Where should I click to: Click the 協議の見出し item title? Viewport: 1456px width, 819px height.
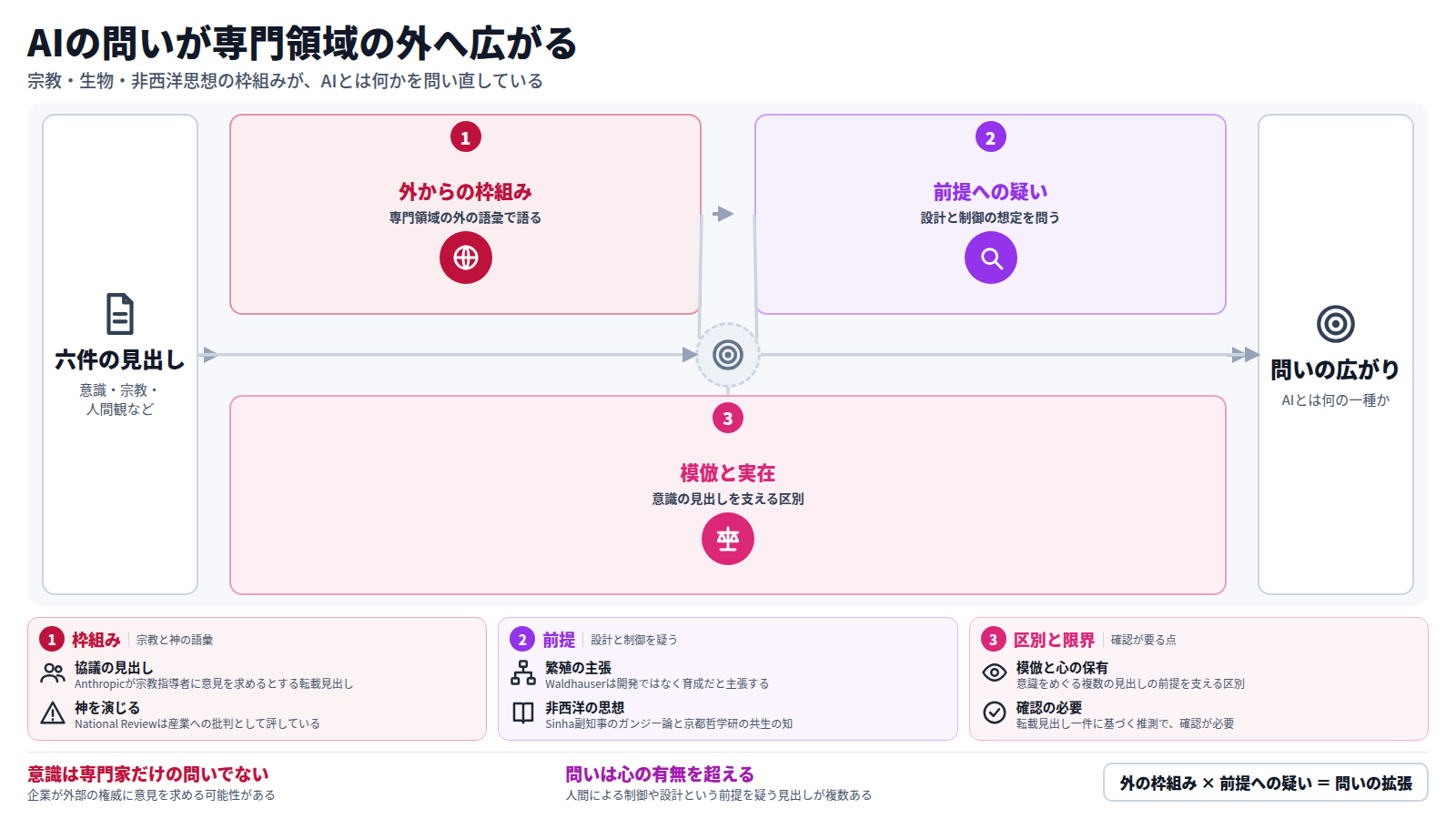[x=114, y=668]
